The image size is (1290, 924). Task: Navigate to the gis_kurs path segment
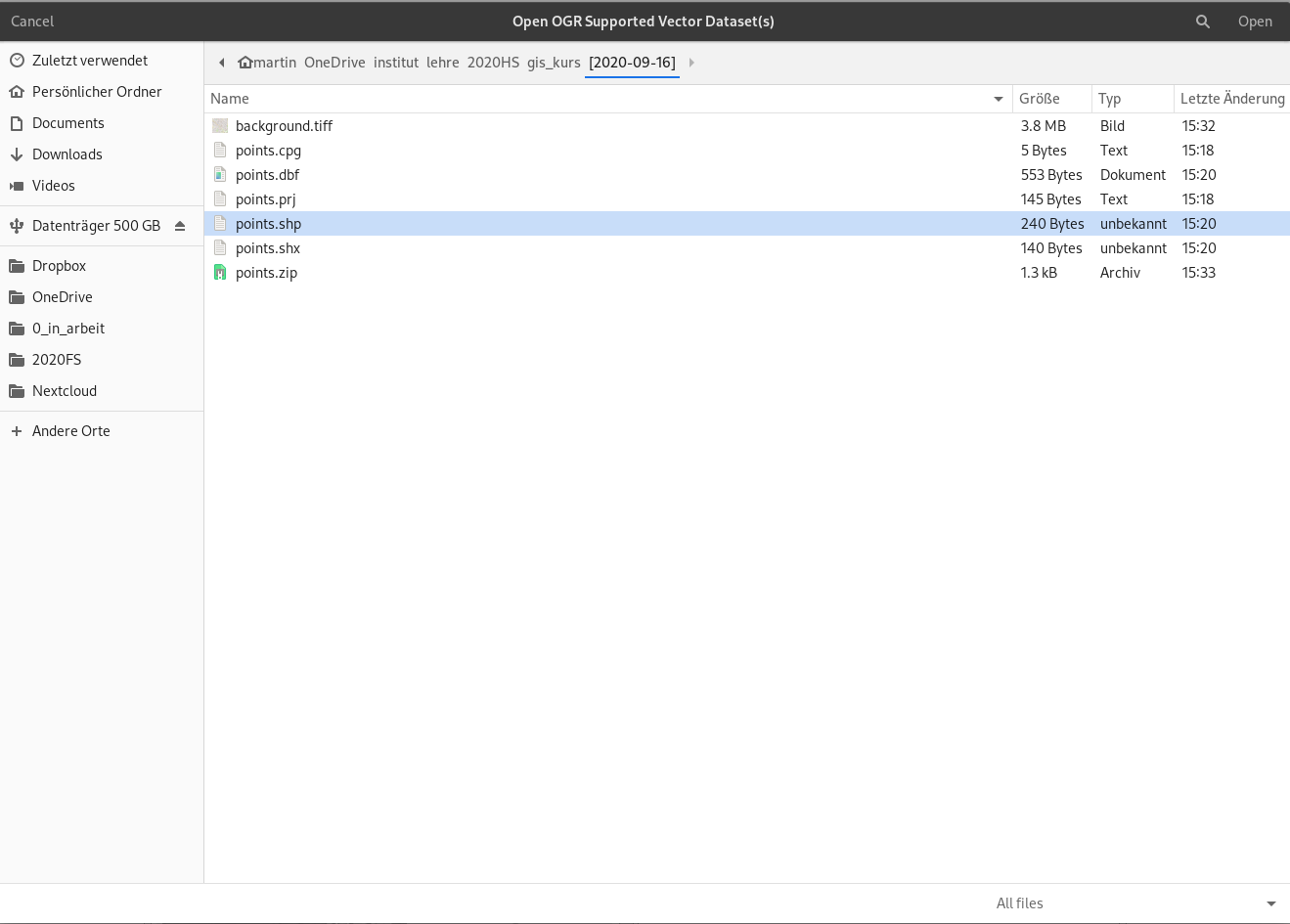pos(554,63)
